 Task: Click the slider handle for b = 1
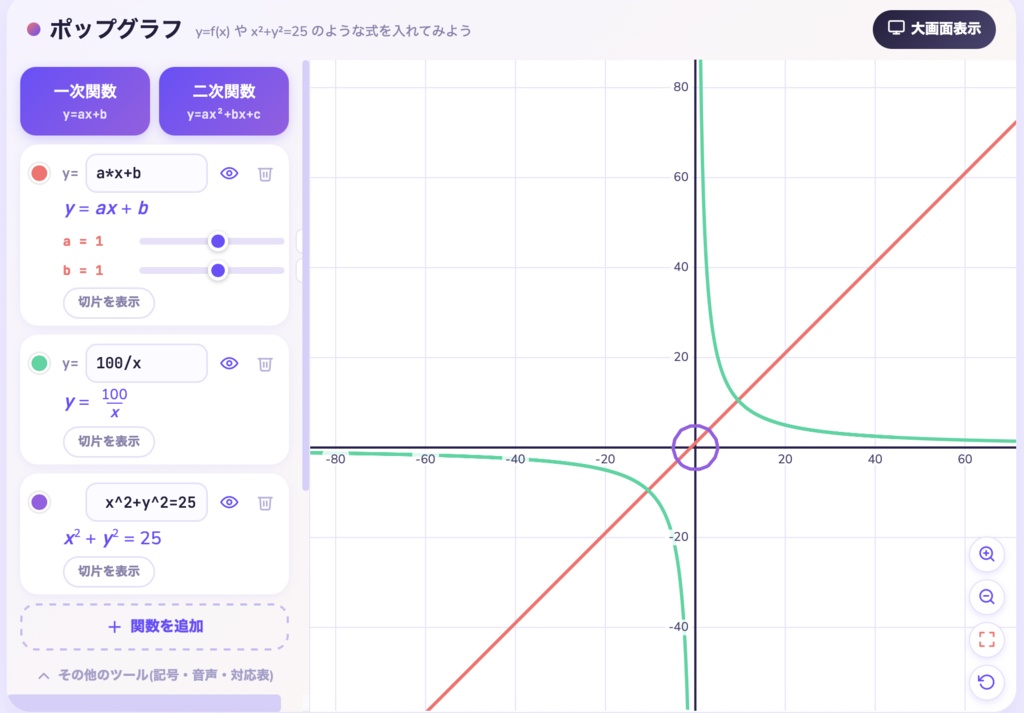point(218,270)
